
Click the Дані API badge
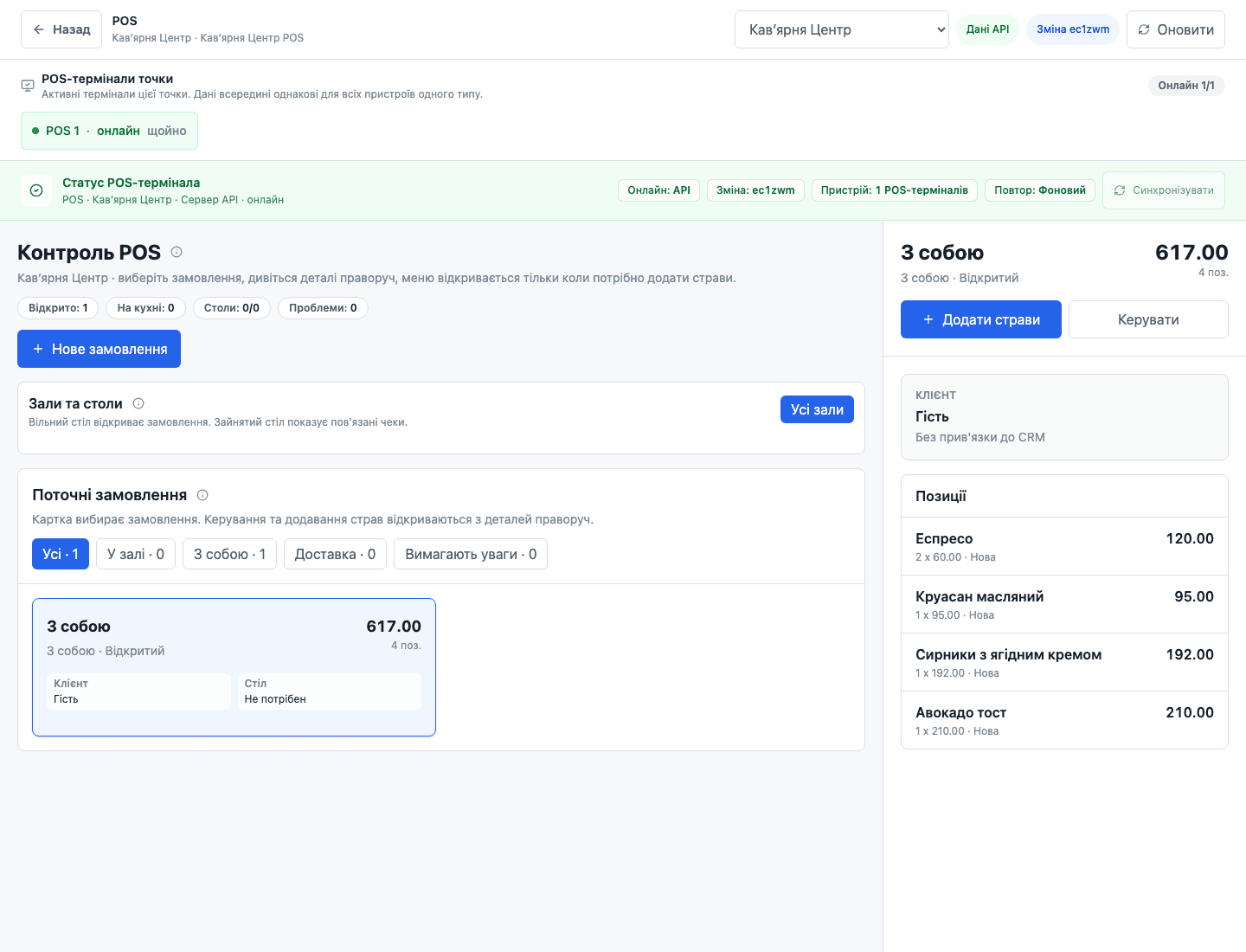987,29
